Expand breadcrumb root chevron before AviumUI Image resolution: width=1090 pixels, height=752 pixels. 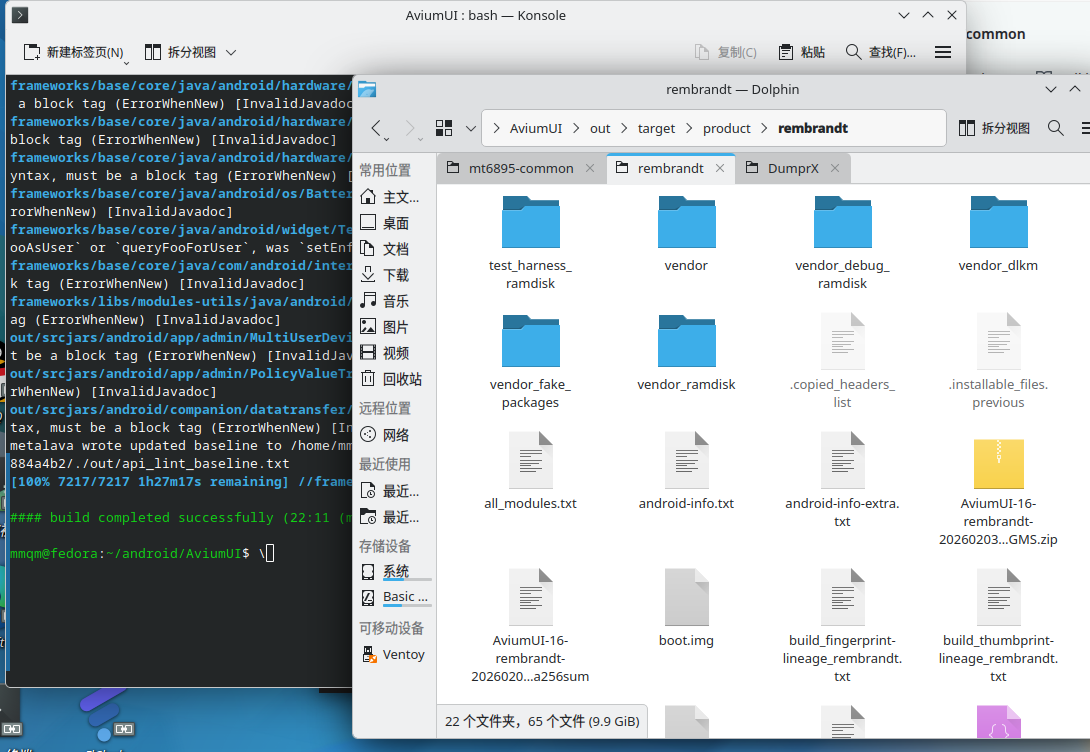[x=496, y=128]
